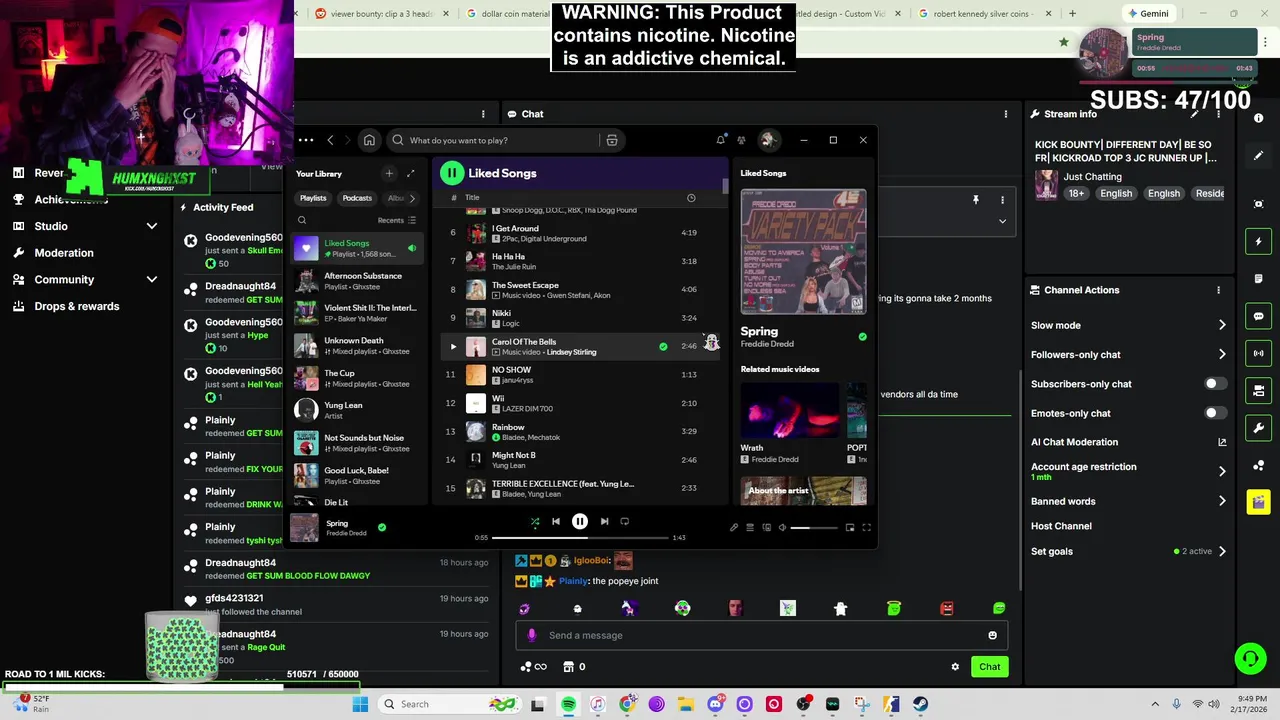Open Yung Lean artist in library
This screenshot has height=720, width=1280.
tap(356, 410)
